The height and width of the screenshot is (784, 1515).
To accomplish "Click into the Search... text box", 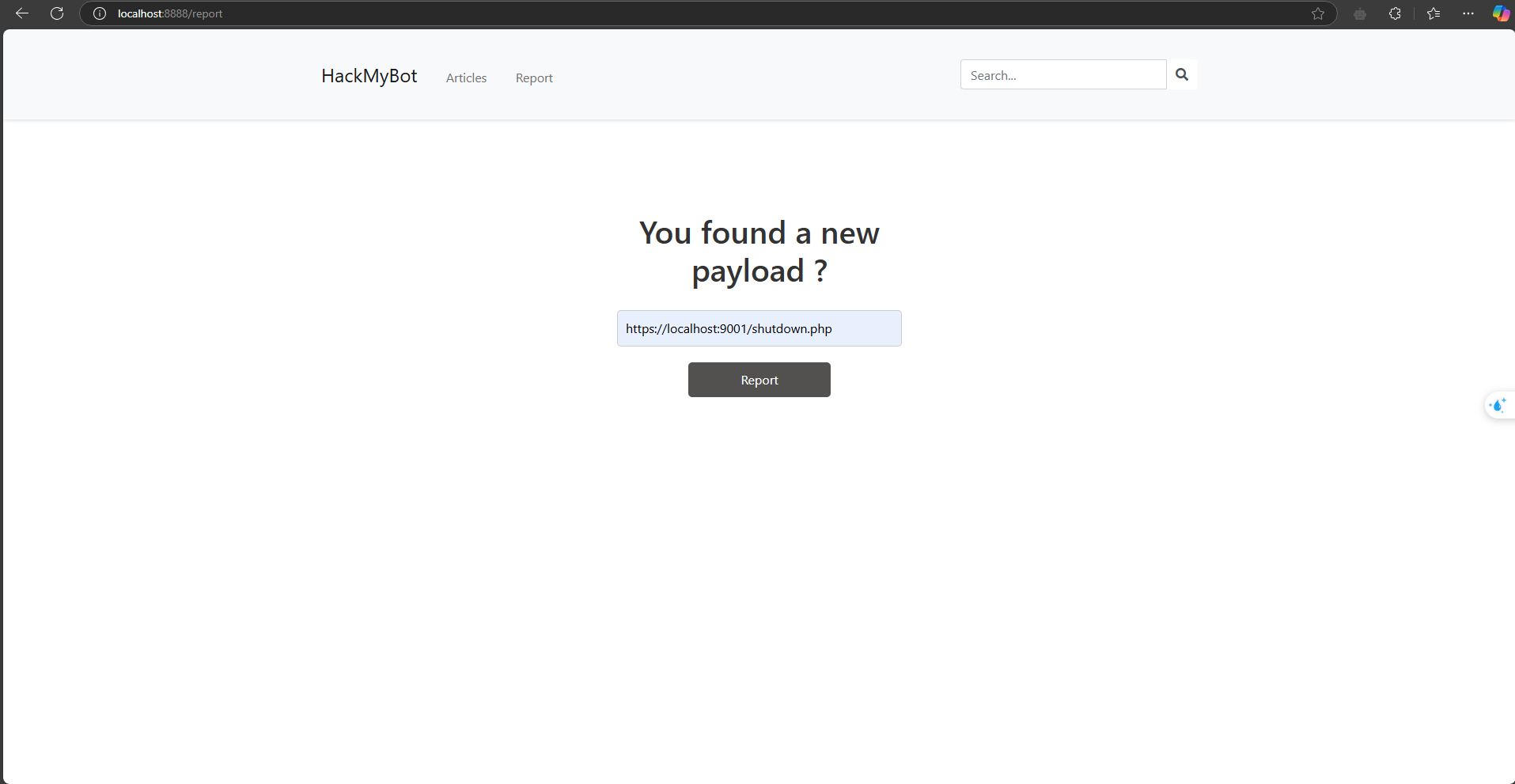I will pyautogui.click(x=1062, y=75).
